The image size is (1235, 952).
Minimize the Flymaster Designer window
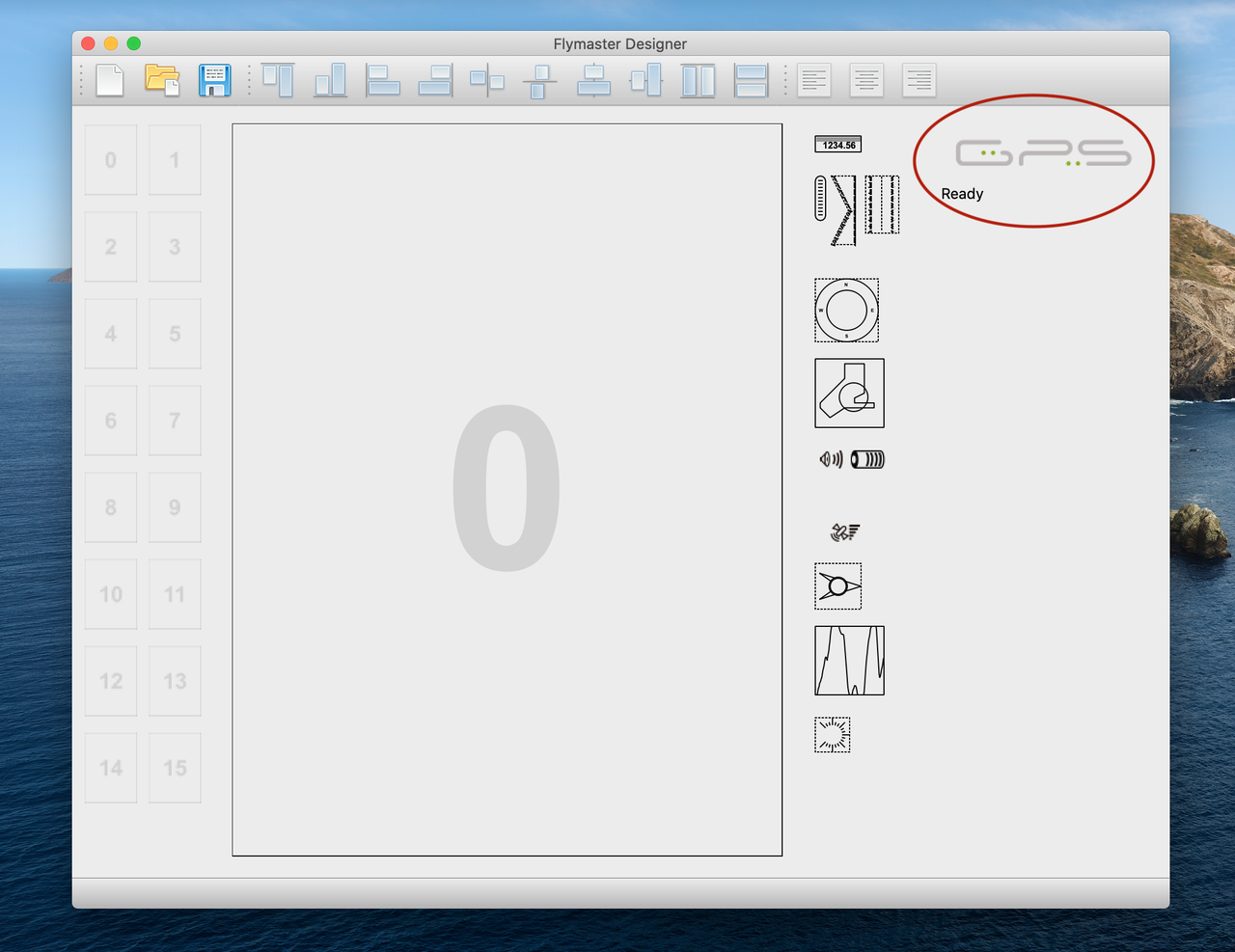(111, 43)
